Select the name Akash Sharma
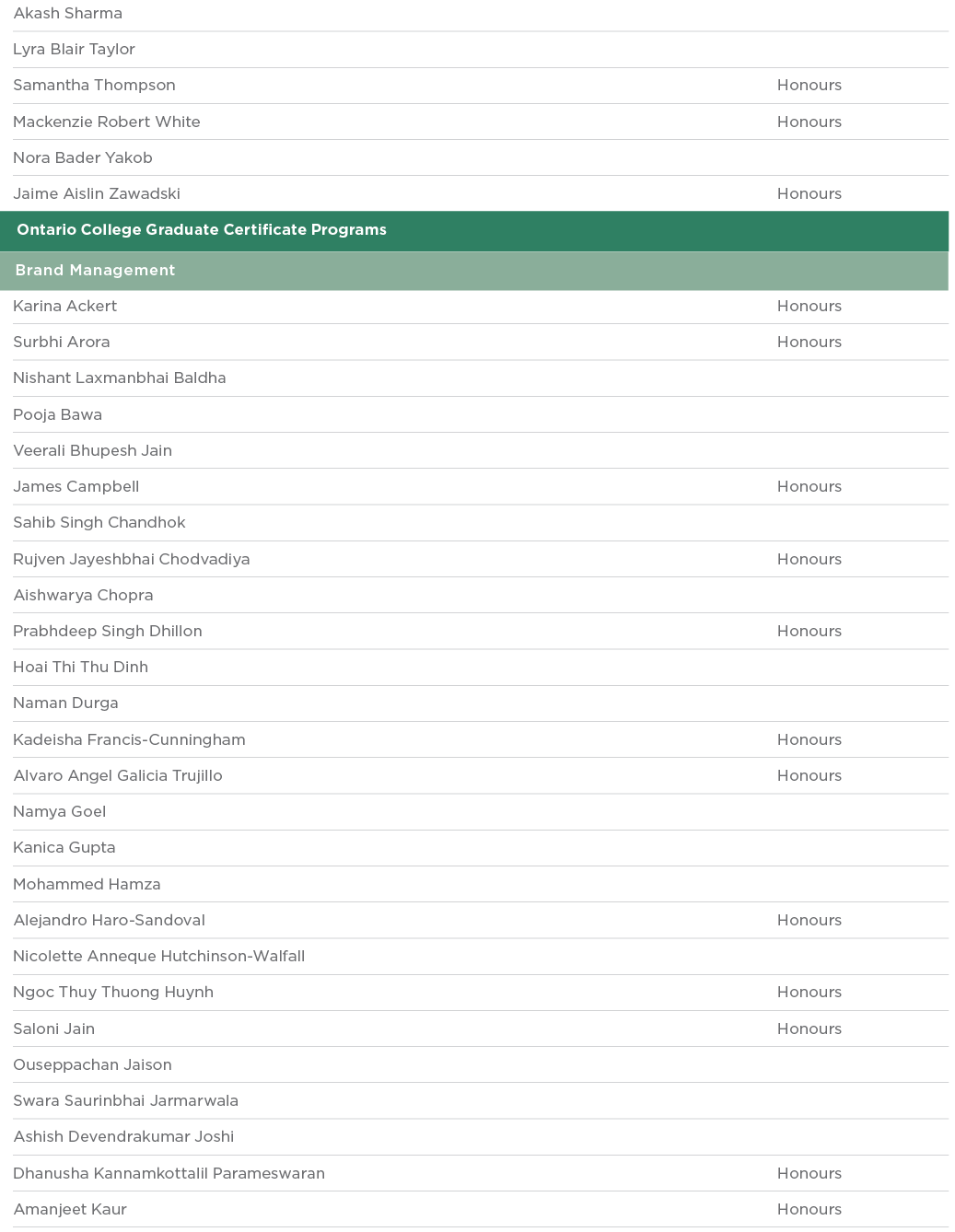This screenshot has width=955, height=1232. (67, 14)
